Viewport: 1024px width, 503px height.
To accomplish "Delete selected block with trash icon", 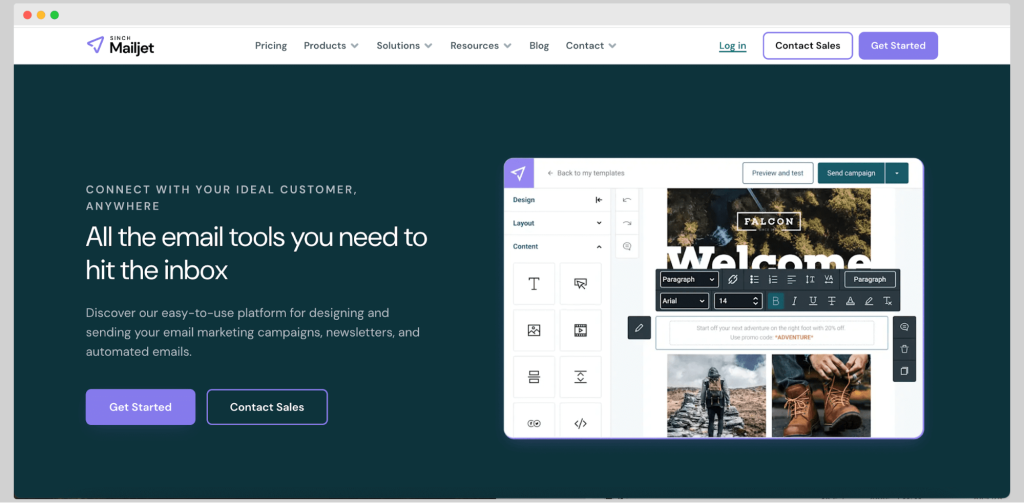I will click(x=904, y=349).
